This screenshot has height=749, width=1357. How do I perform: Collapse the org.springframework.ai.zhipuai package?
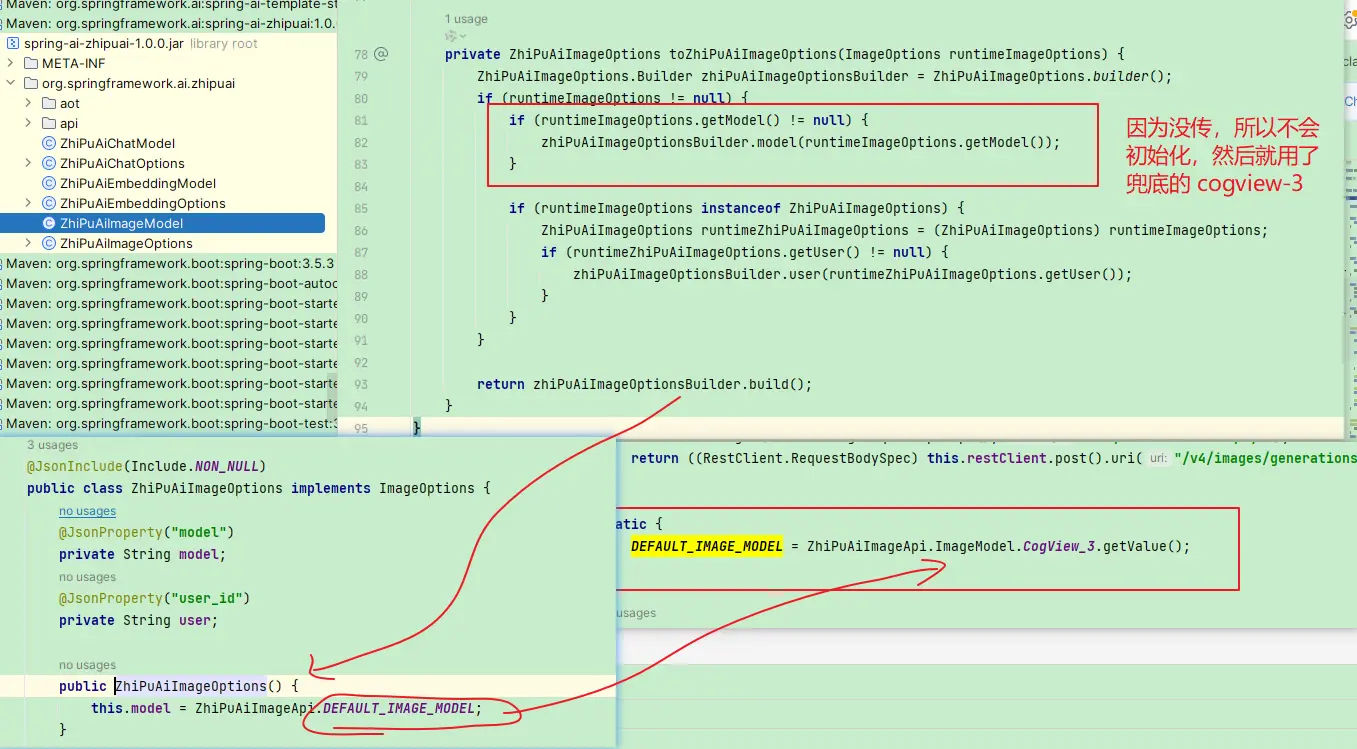pyautogui.click(x=12, y=84)
